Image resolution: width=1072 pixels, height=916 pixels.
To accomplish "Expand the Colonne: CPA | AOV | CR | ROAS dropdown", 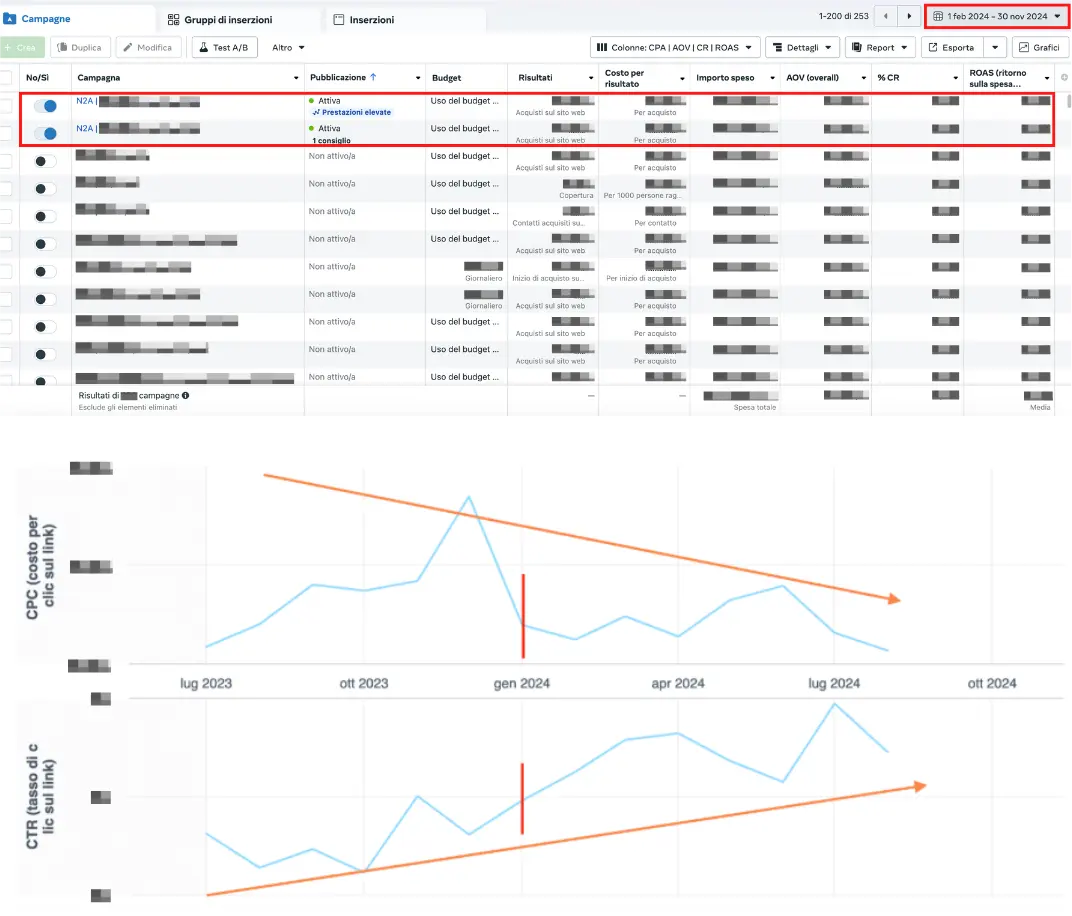I will click(674, 47).
